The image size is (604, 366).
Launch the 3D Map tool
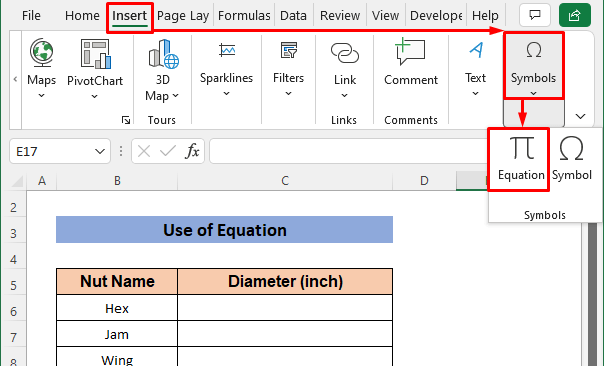coord(163,69)
